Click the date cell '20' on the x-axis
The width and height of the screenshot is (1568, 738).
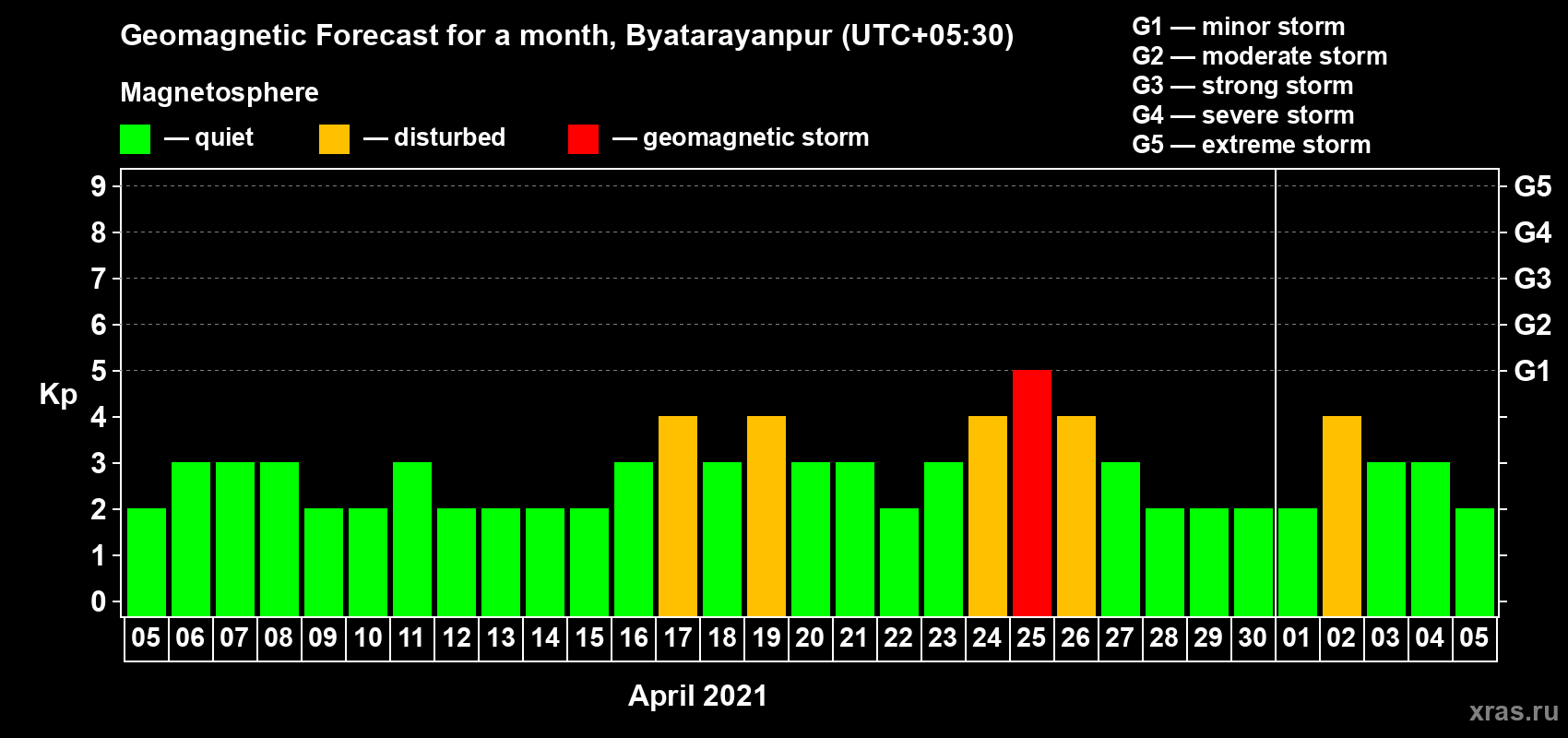[x=810, y=638]
